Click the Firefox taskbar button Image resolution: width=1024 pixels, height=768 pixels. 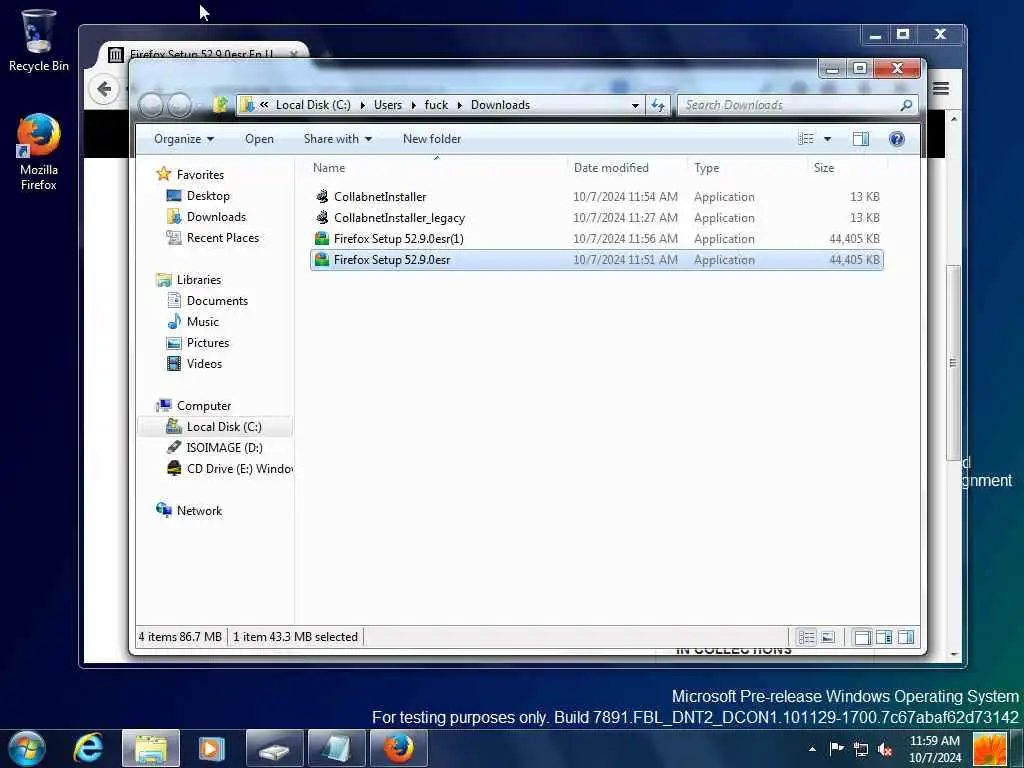(399, 748)
